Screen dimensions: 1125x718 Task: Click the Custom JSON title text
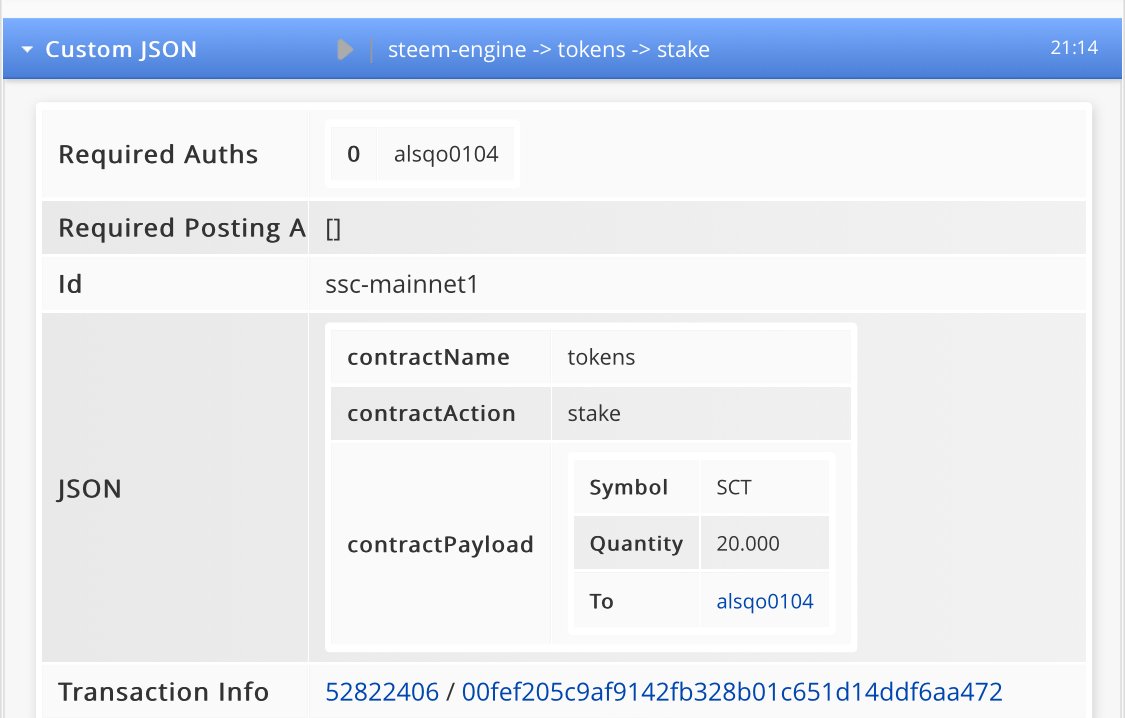121,49
